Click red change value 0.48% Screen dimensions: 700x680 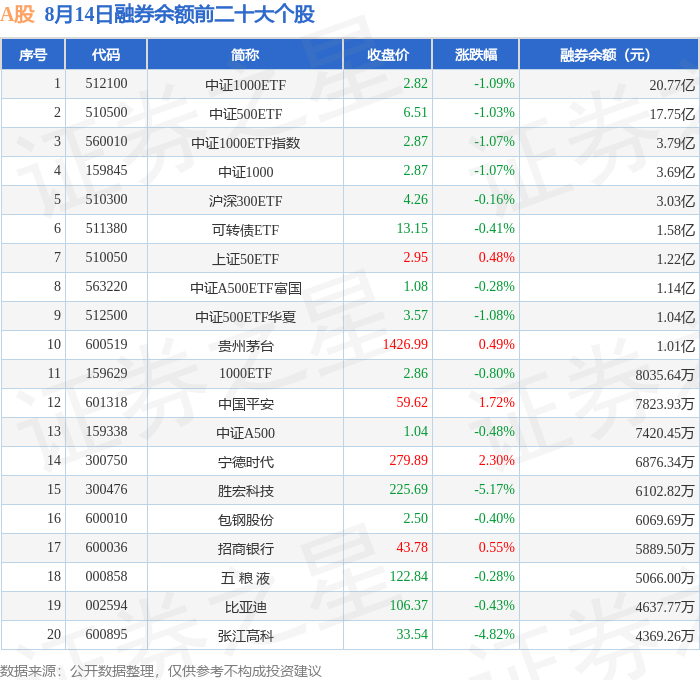tap(496, 257)
